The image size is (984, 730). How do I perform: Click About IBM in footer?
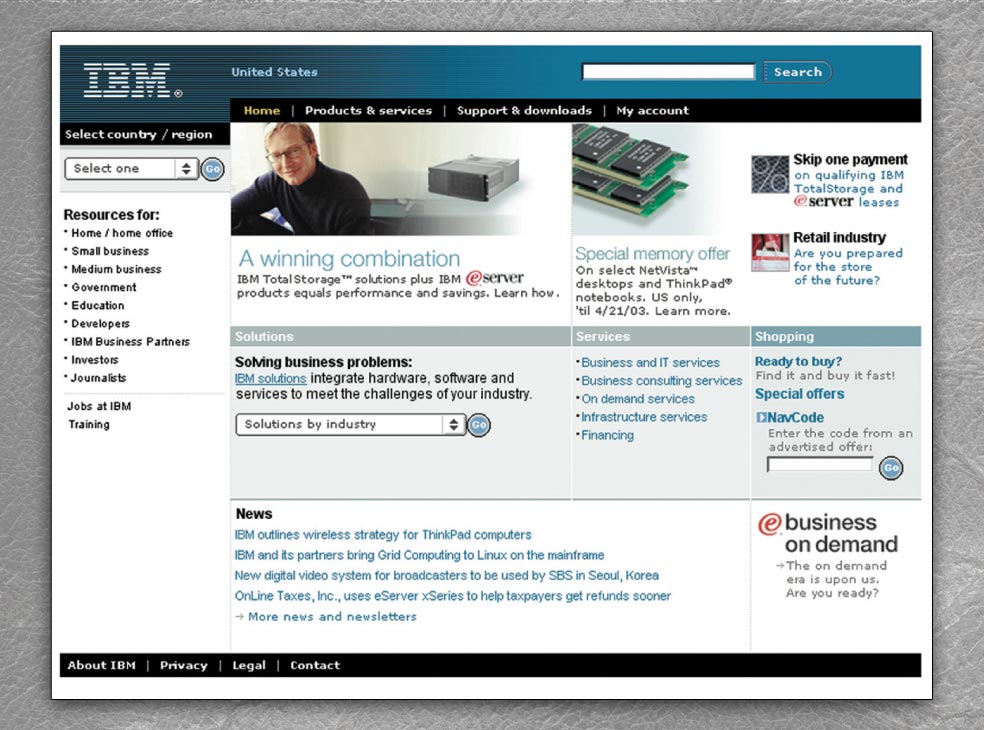(102, 665)
